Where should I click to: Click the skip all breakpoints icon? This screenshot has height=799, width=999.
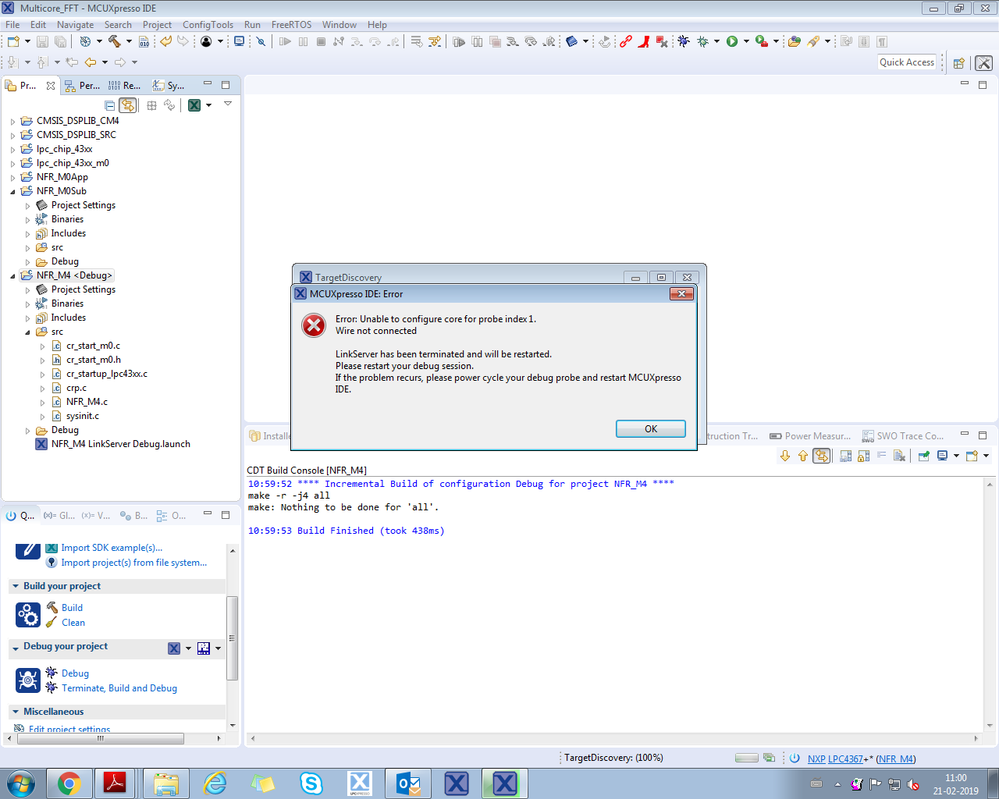click(261, 41)
